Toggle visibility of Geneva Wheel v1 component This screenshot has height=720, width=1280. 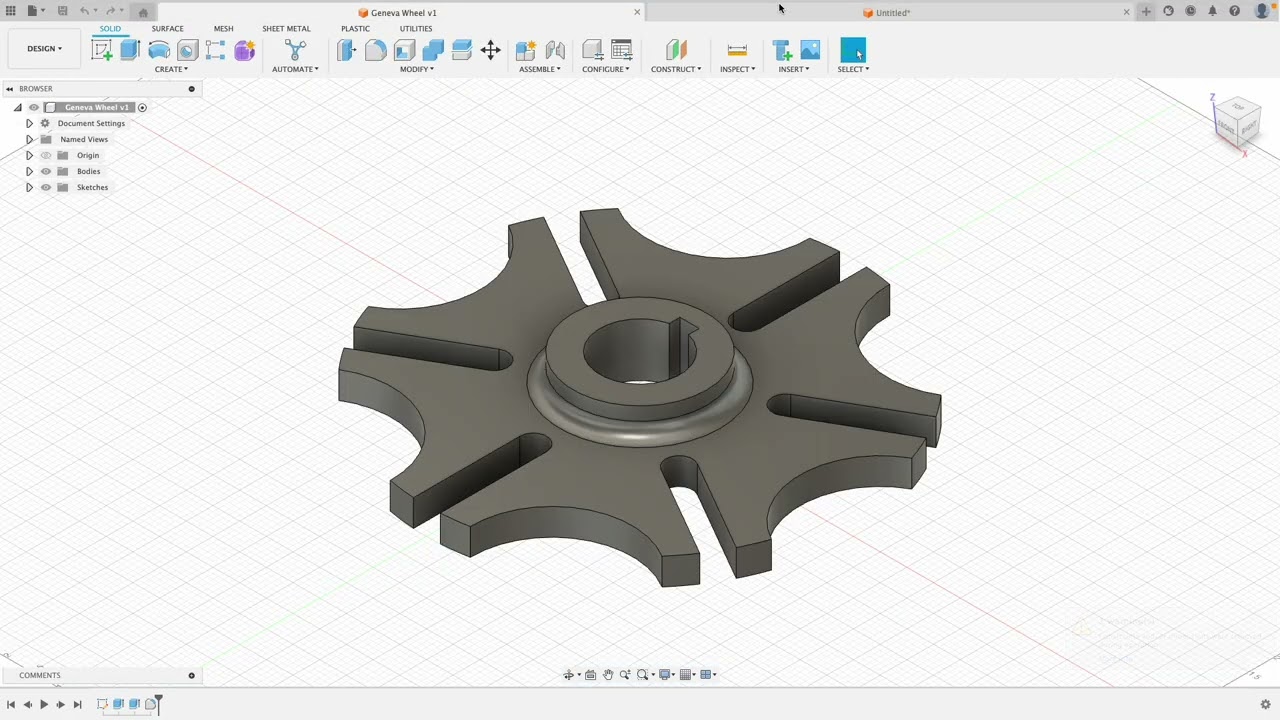tap(34, 107)
